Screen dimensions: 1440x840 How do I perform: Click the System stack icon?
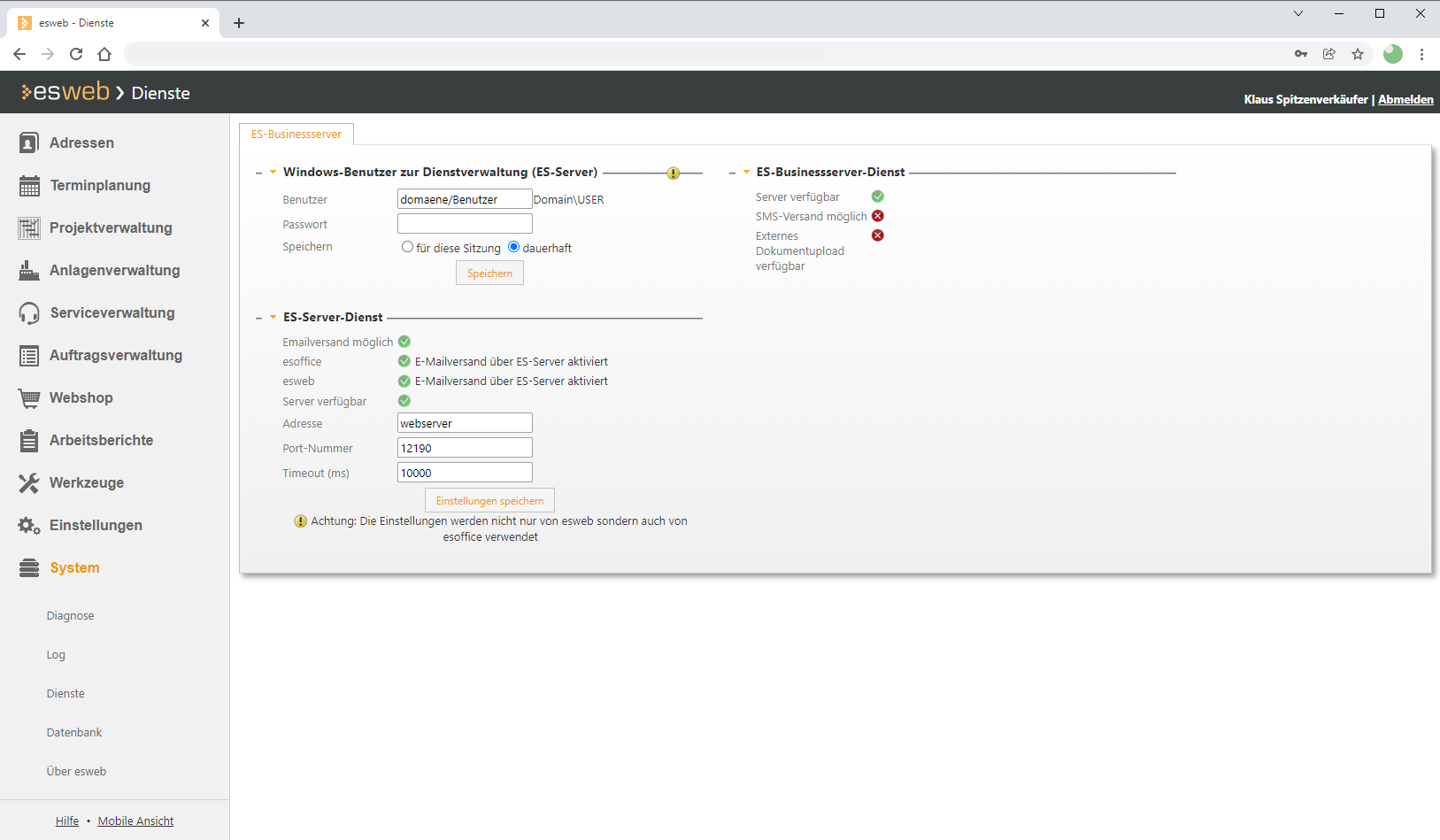(x=29, y=567)
